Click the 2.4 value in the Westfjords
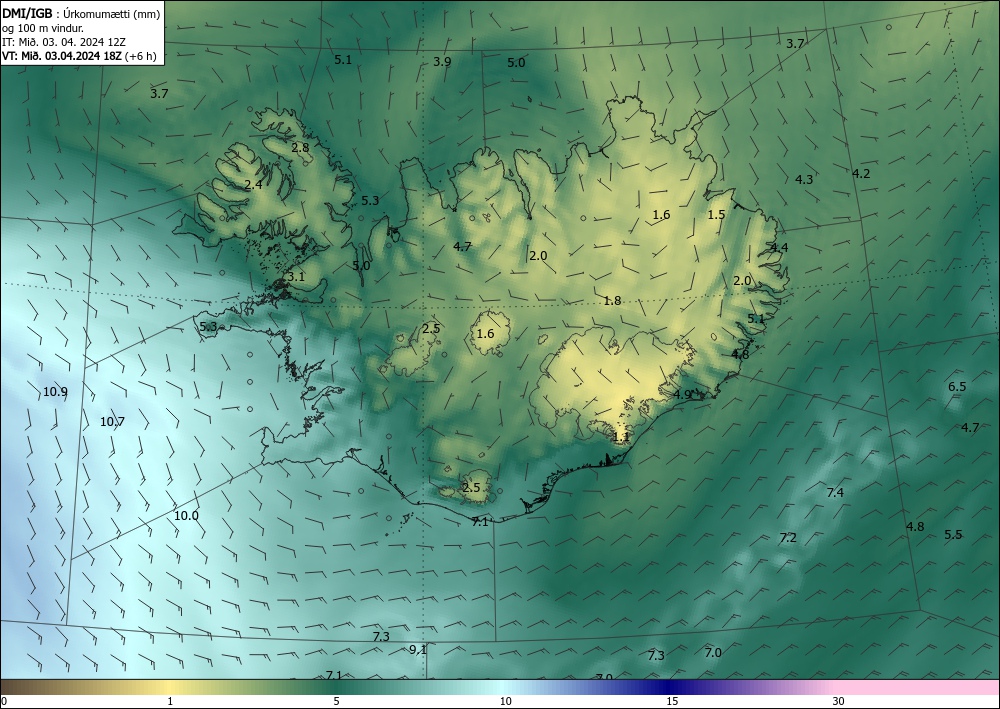 253,185
